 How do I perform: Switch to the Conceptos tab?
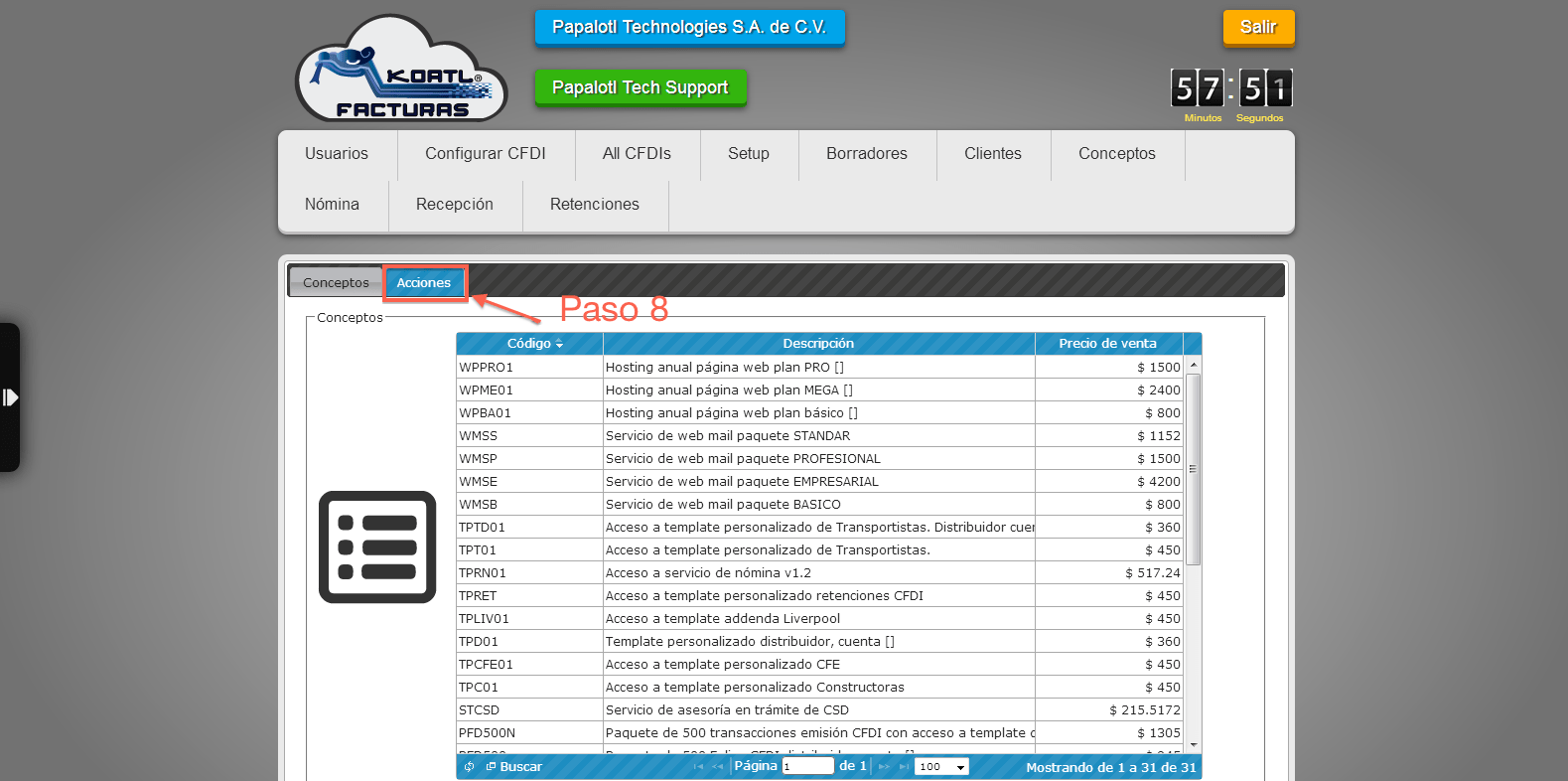click(x=336, y=282)
